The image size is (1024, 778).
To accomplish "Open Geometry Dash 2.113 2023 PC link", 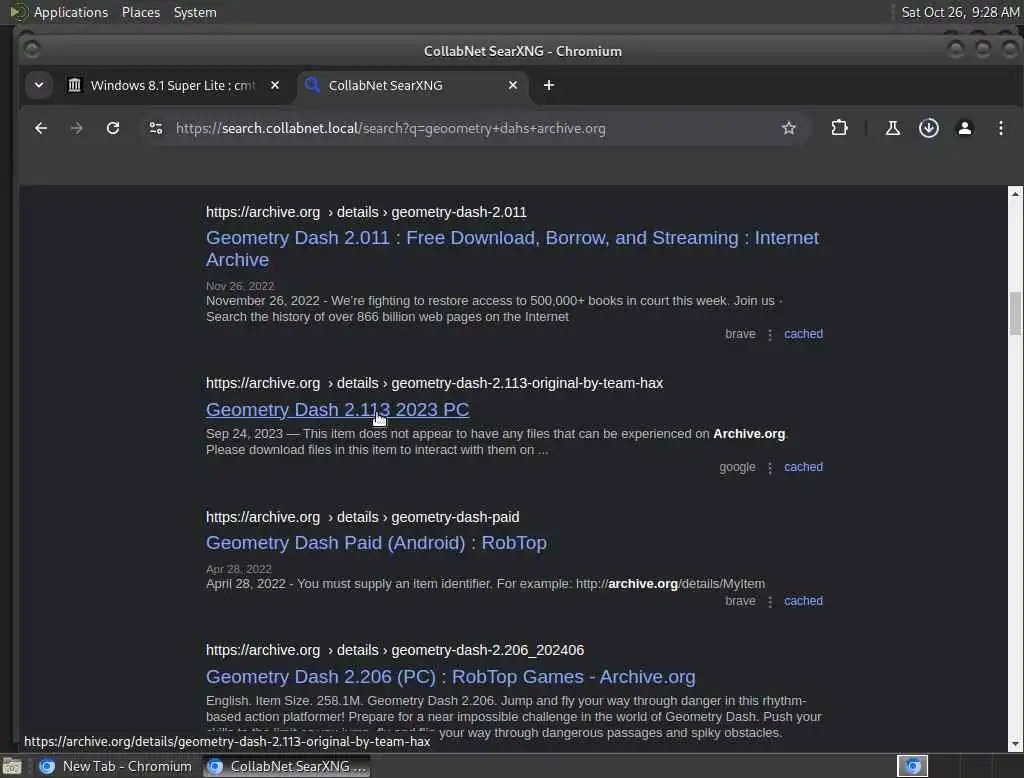I will pyautogui.click(x=338, y=410).
